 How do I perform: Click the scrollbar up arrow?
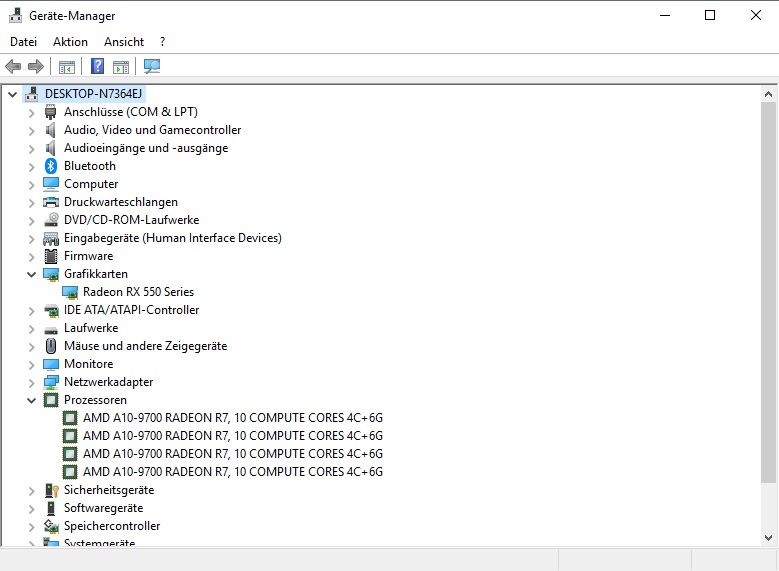768,94
